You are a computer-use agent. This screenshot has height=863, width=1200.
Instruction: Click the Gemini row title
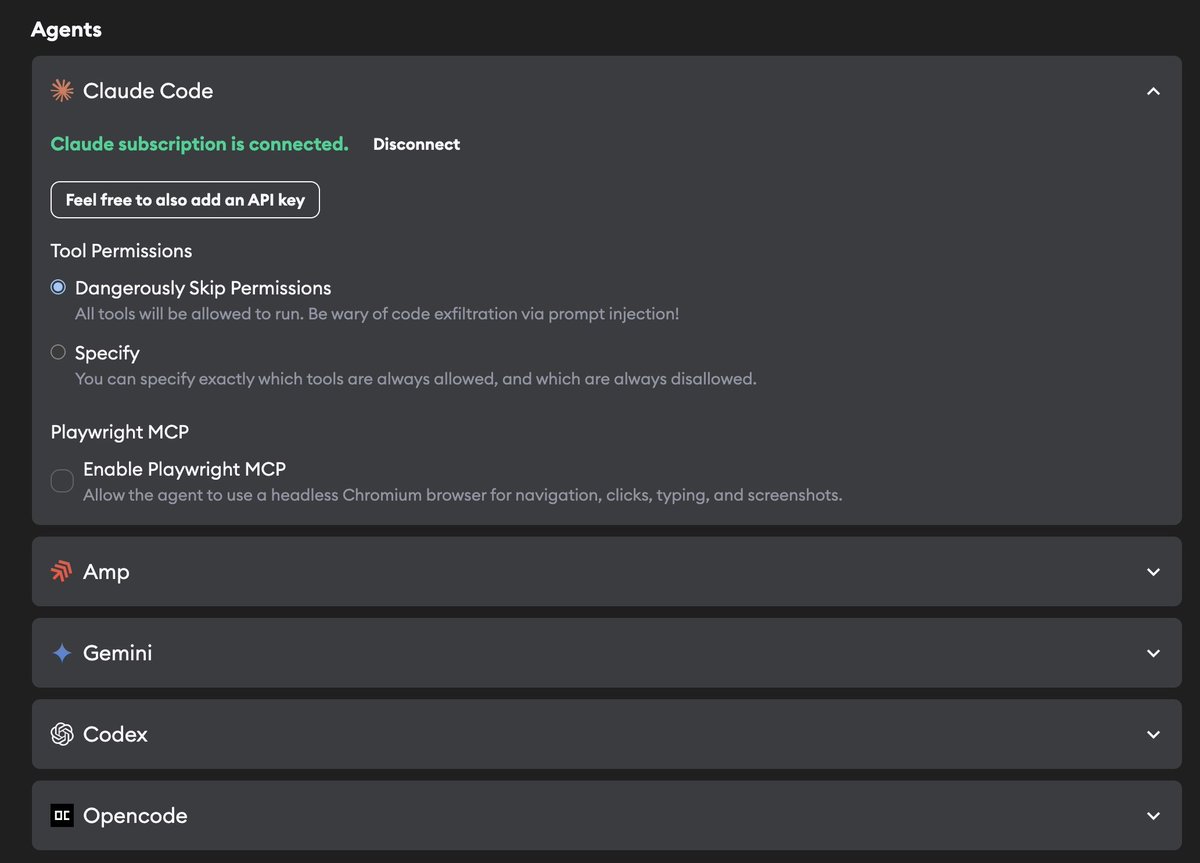coord(117,653)
